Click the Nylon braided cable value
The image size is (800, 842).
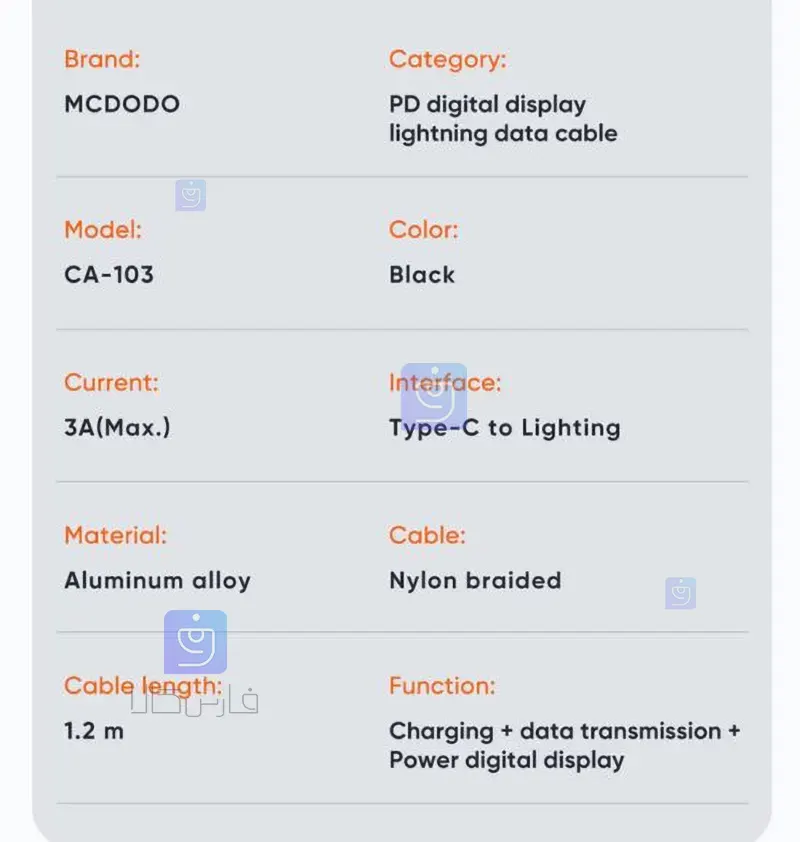click(x=475, y=580)
